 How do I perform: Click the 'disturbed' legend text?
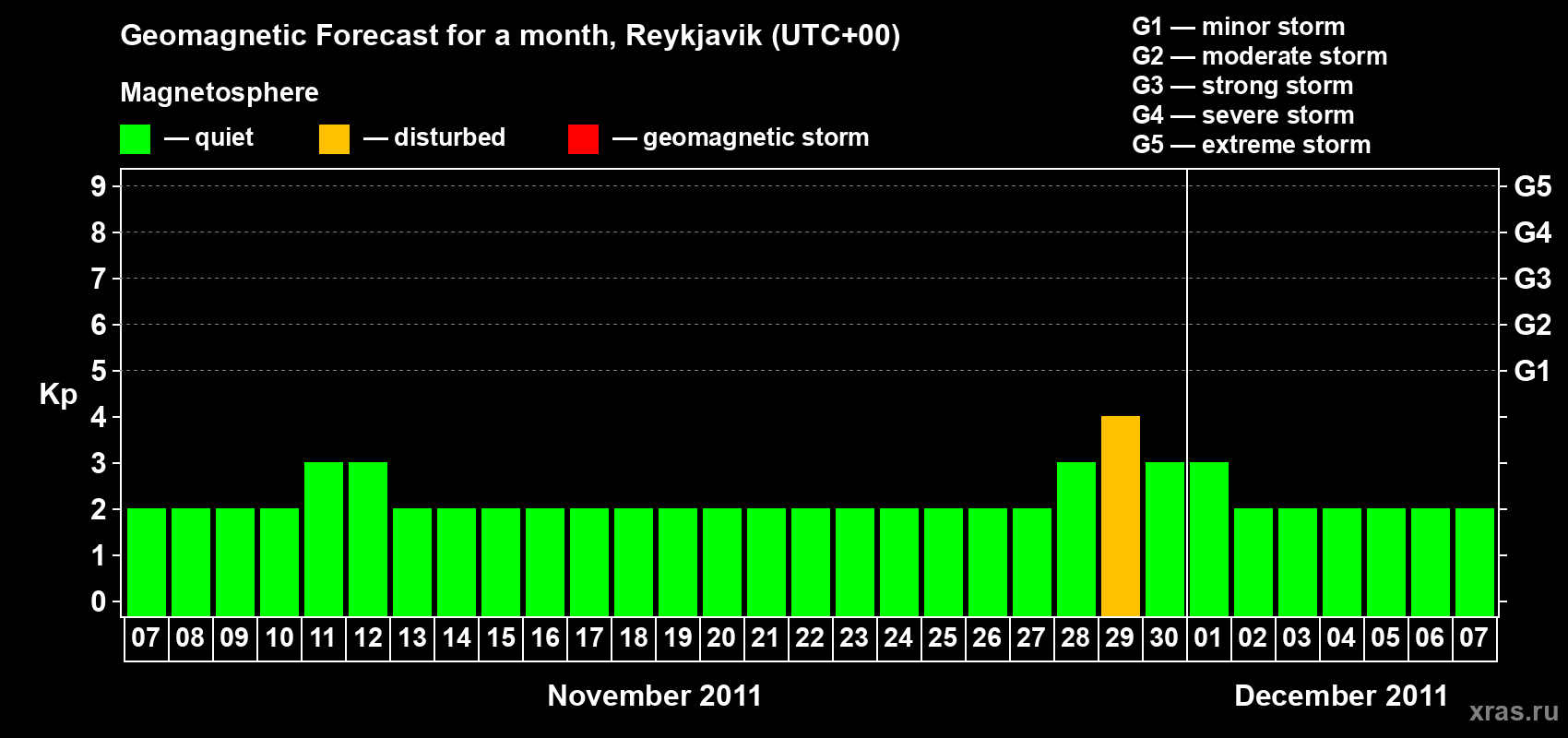tap(450, 137)
